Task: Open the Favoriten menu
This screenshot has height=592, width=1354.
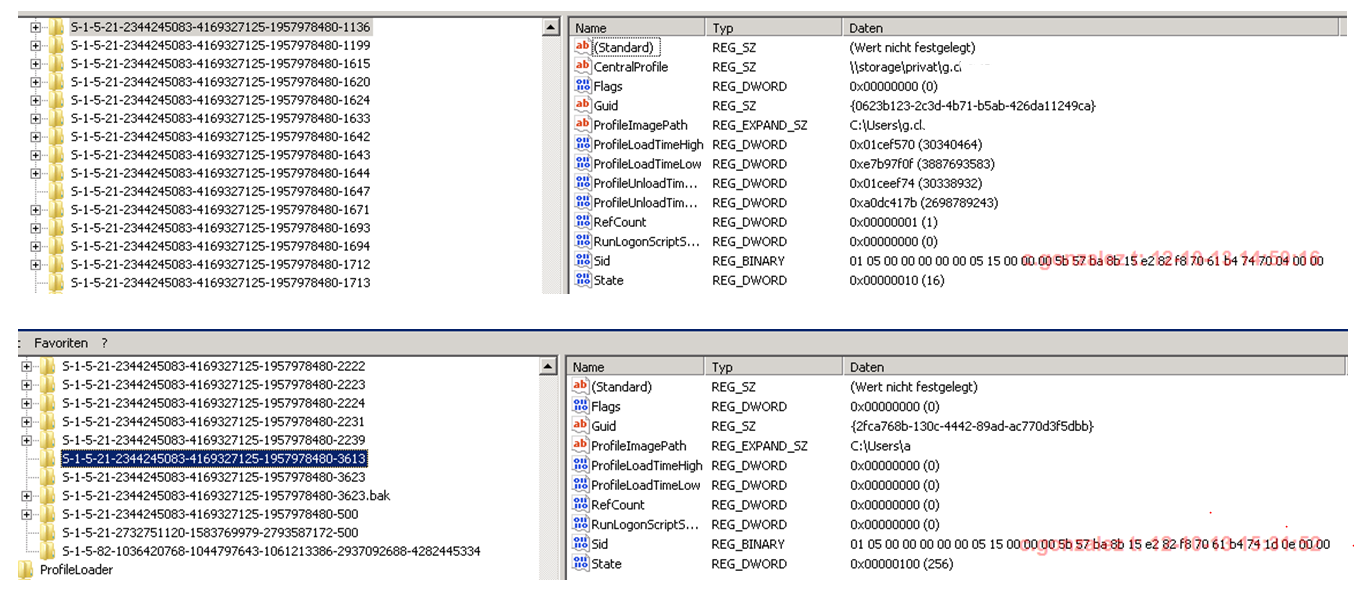Action: pos(60,343)
